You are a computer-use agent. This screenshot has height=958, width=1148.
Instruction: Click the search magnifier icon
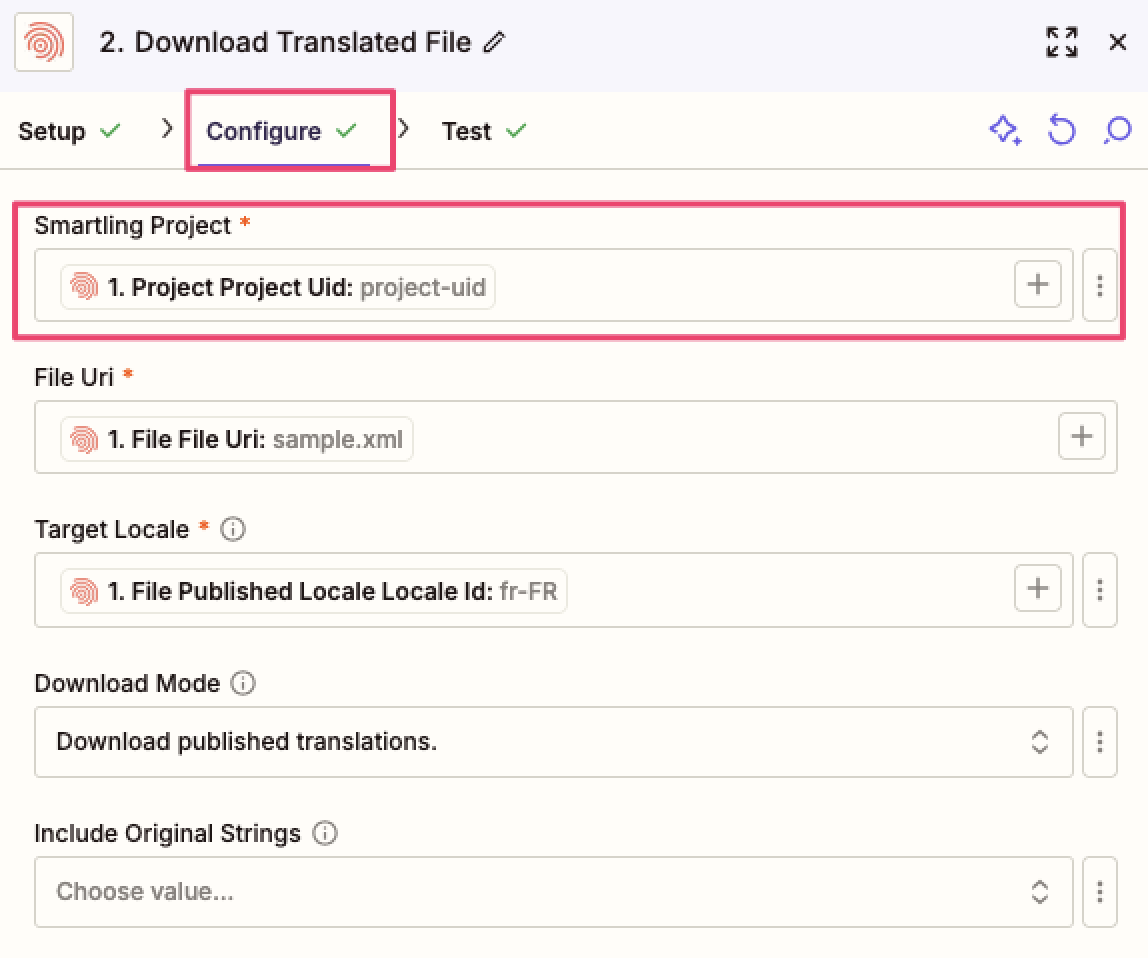tap(1117, 131)
